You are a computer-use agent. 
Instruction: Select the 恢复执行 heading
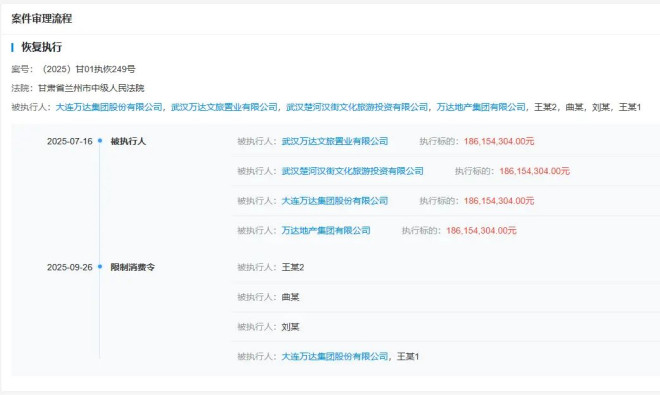[42, 47]
